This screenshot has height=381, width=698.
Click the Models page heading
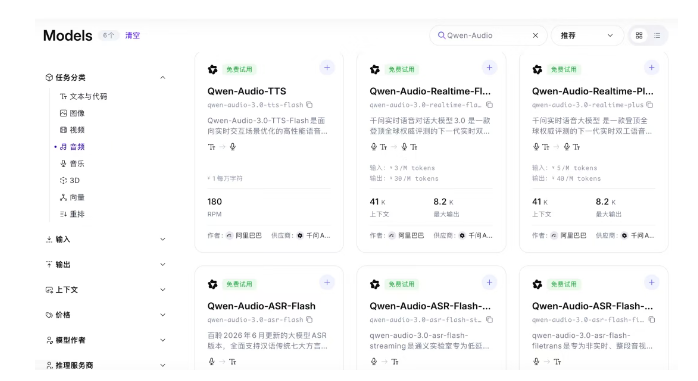68,36
